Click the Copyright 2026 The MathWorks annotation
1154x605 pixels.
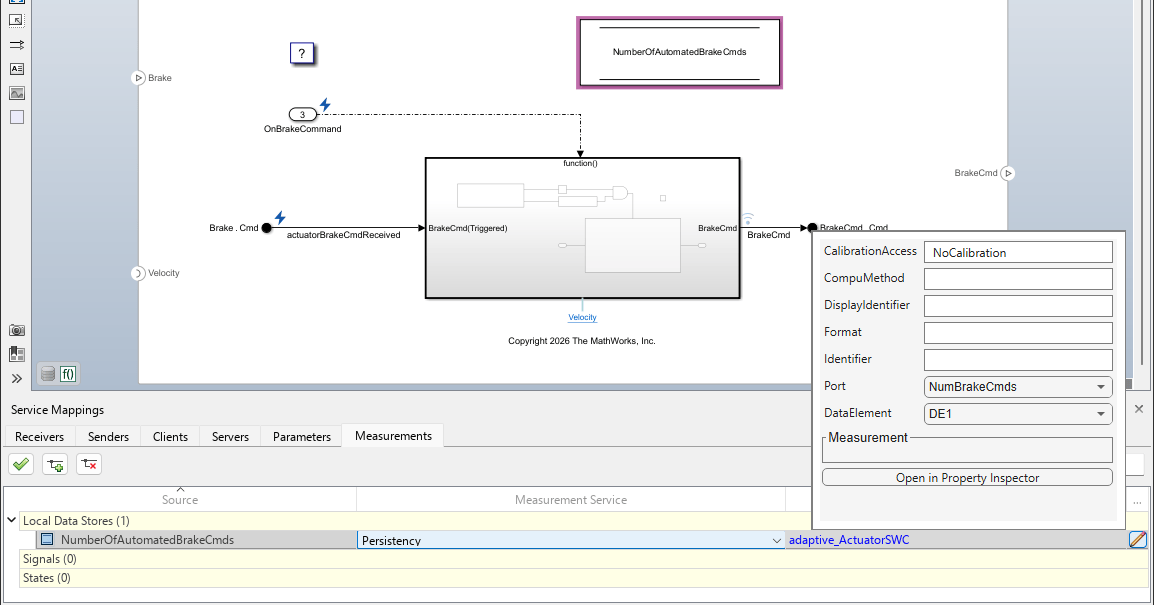coord(581,341)
